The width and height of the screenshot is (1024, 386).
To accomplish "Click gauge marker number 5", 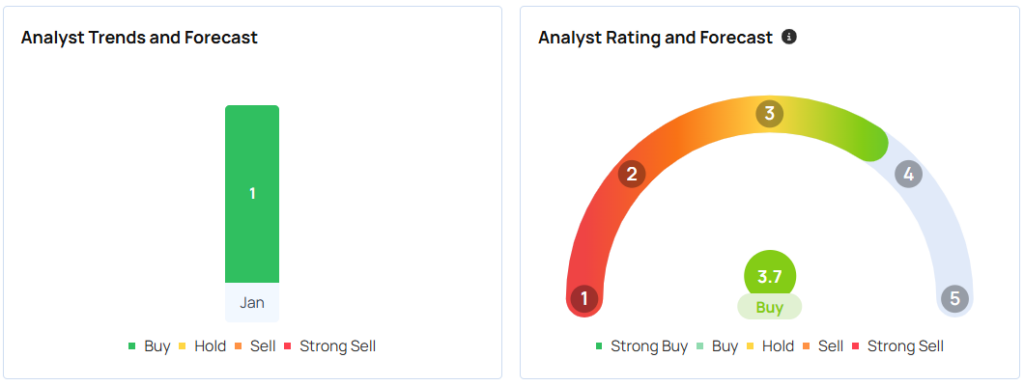I will click(955, 299).
